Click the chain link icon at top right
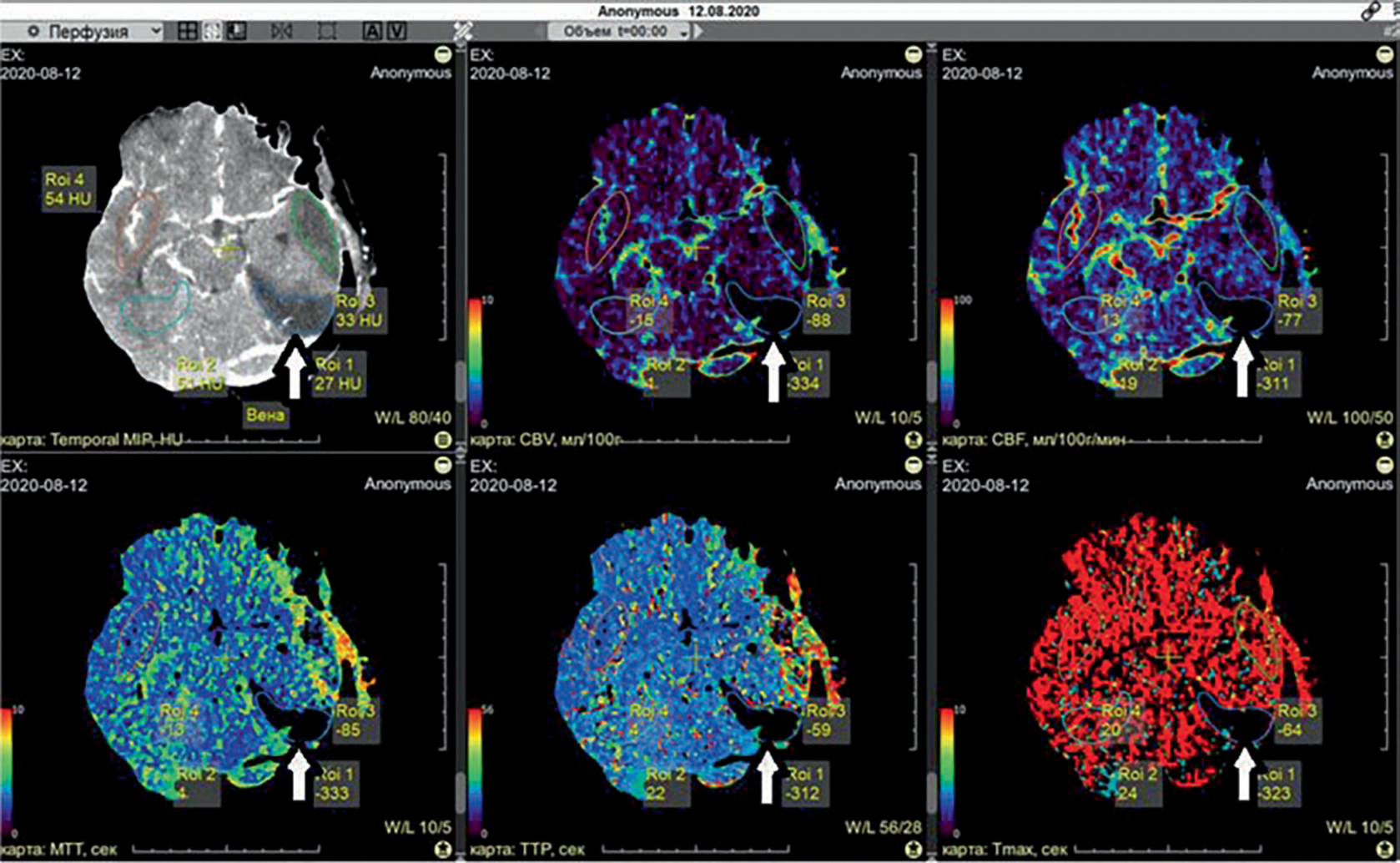The height and width of the screenshot is (863, 1400). pyautogui.click(x=1371, y=11)
